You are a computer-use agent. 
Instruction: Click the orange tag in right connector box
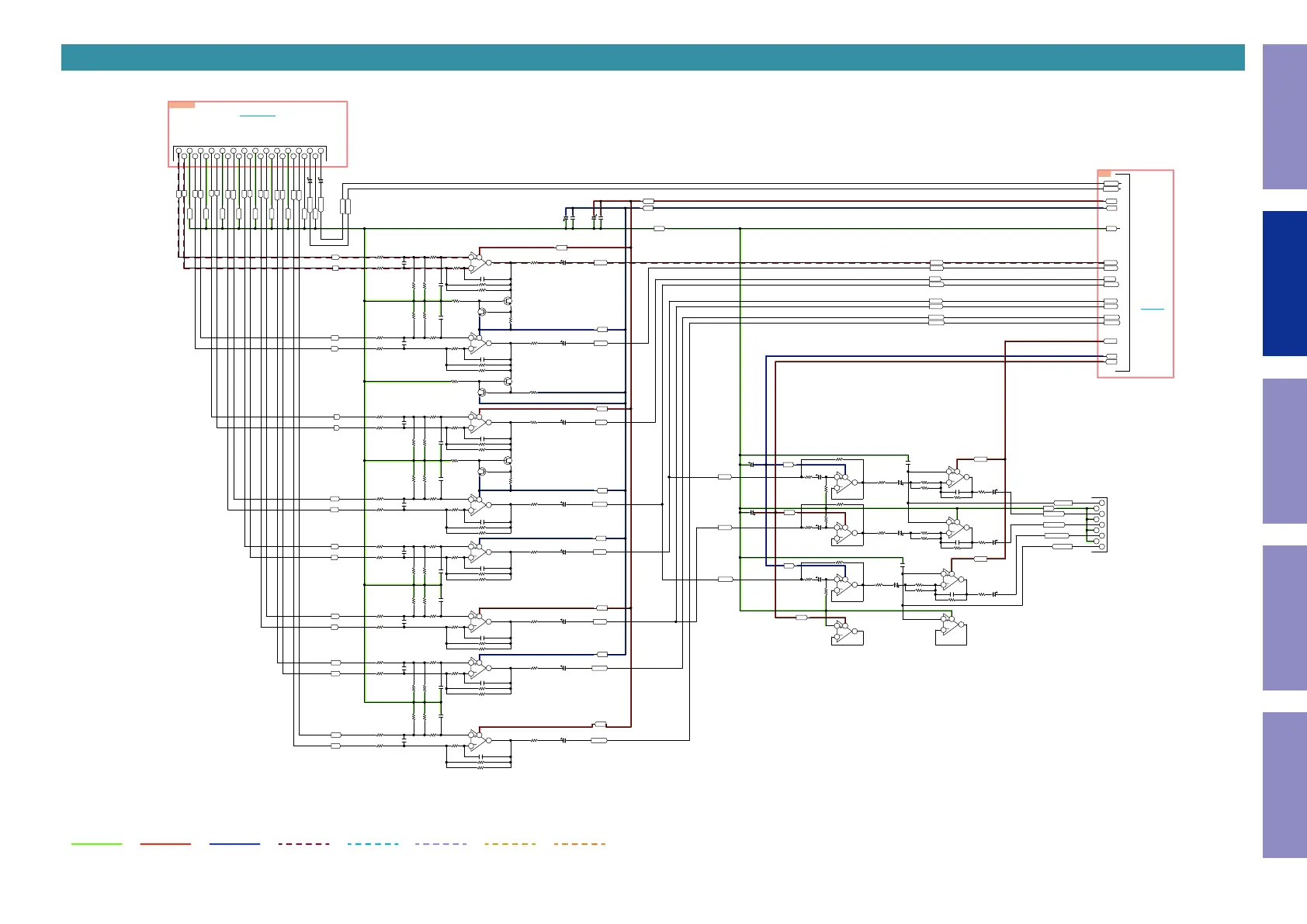click(x=1104, y=174)
